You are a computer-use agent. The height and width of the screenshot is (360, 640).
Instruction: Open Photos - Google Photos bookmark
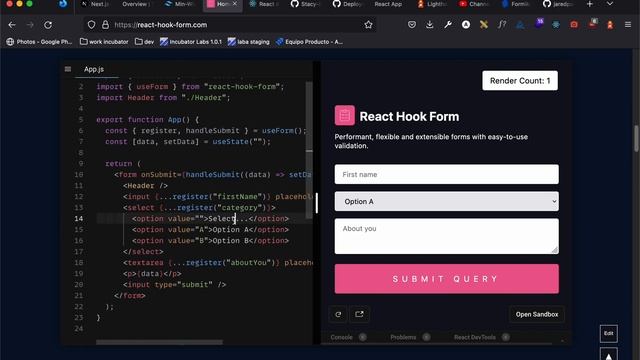tap(39, 42)
